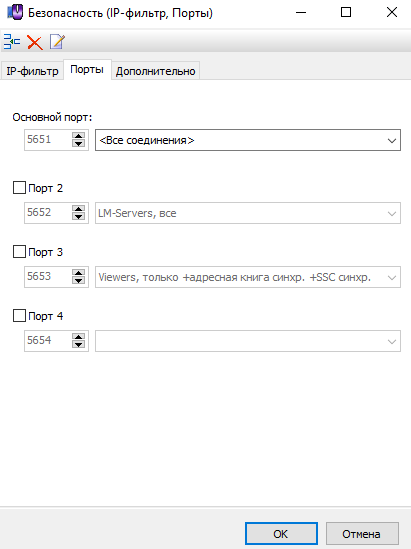Viewport: 411px width, 549px height.
Task: Click the red X delete icon
Action: pos(35,42)
